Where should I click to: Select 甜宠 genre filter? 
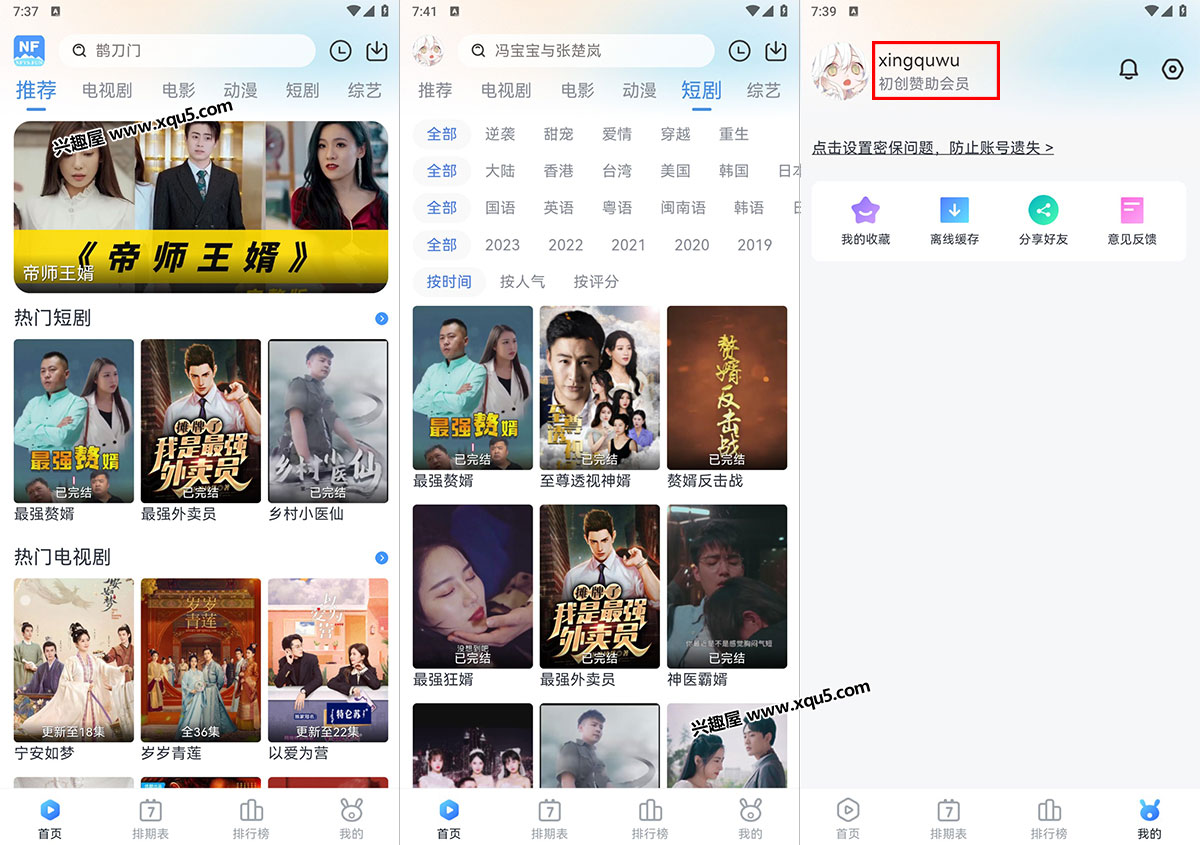tap(558, 134)
